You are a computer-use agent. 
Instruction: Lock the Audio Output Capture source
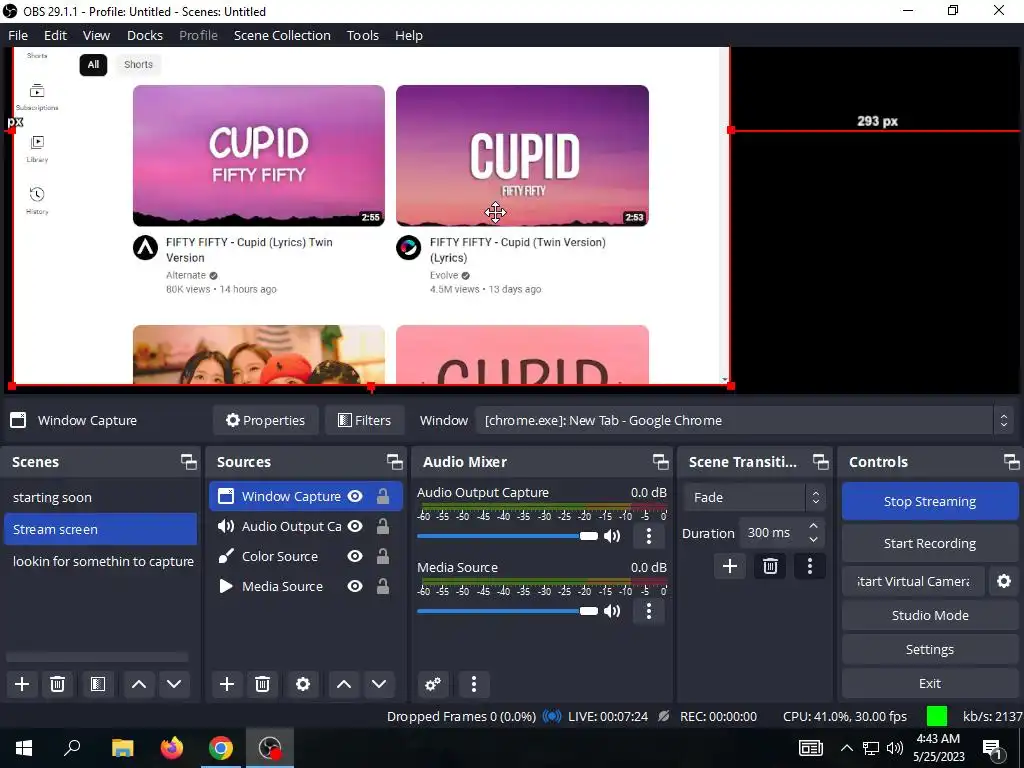(x=383, y=526)
